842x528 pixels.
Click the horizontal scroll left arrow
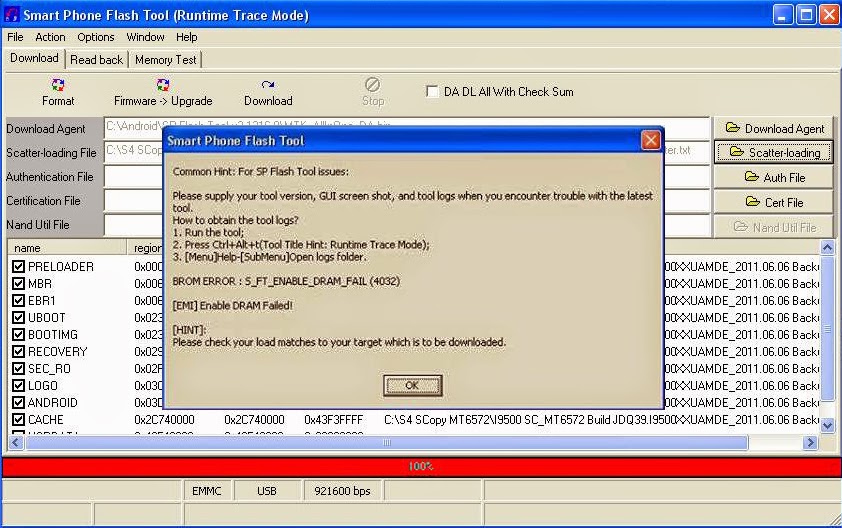point(16,443)
